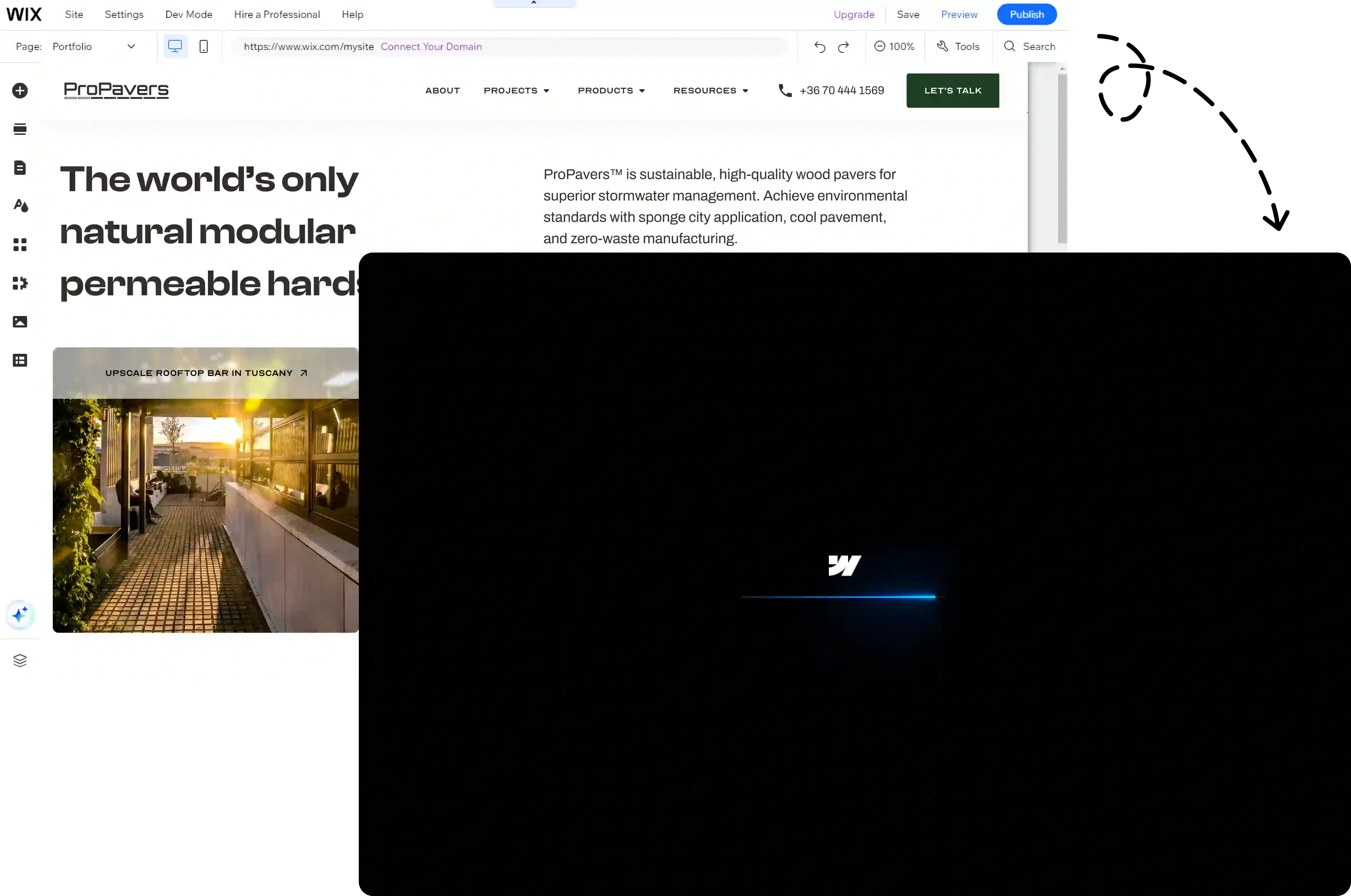The width and height of the screenshot is (1351, 896).
Task: Launch the AI assistant sparkle icon
Action: [x=20, y=615]
